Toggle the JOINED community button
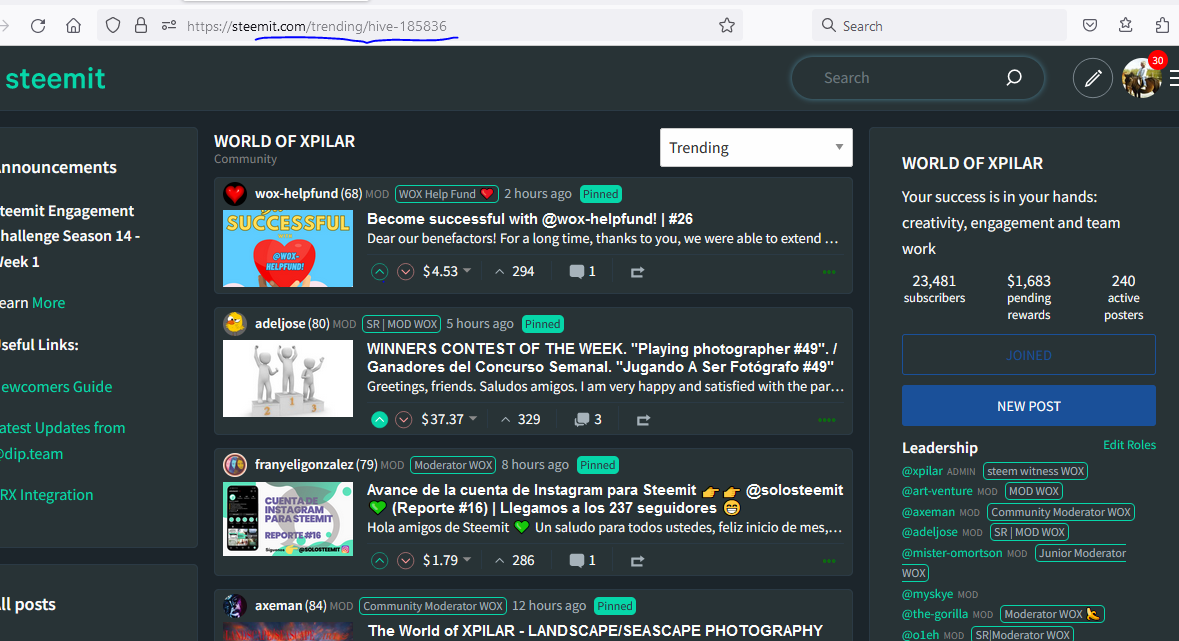This screenshot has height=641, width=1179. (1029, 354)
